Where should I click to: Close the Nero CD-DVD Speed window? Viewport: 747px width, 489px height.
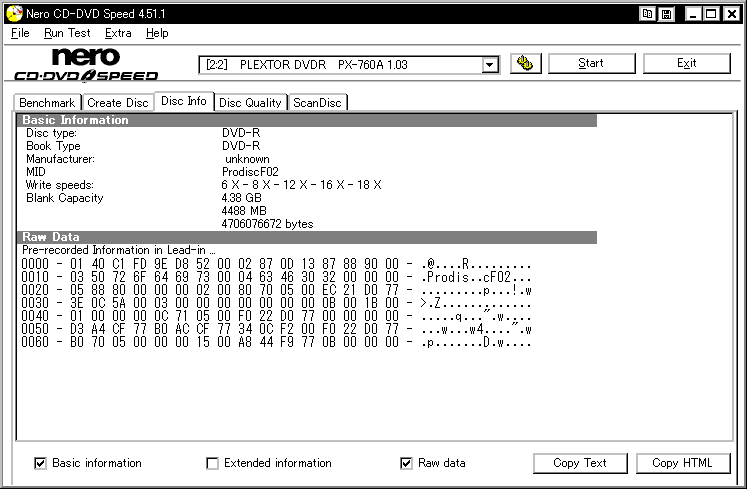(x=731, y=14)
